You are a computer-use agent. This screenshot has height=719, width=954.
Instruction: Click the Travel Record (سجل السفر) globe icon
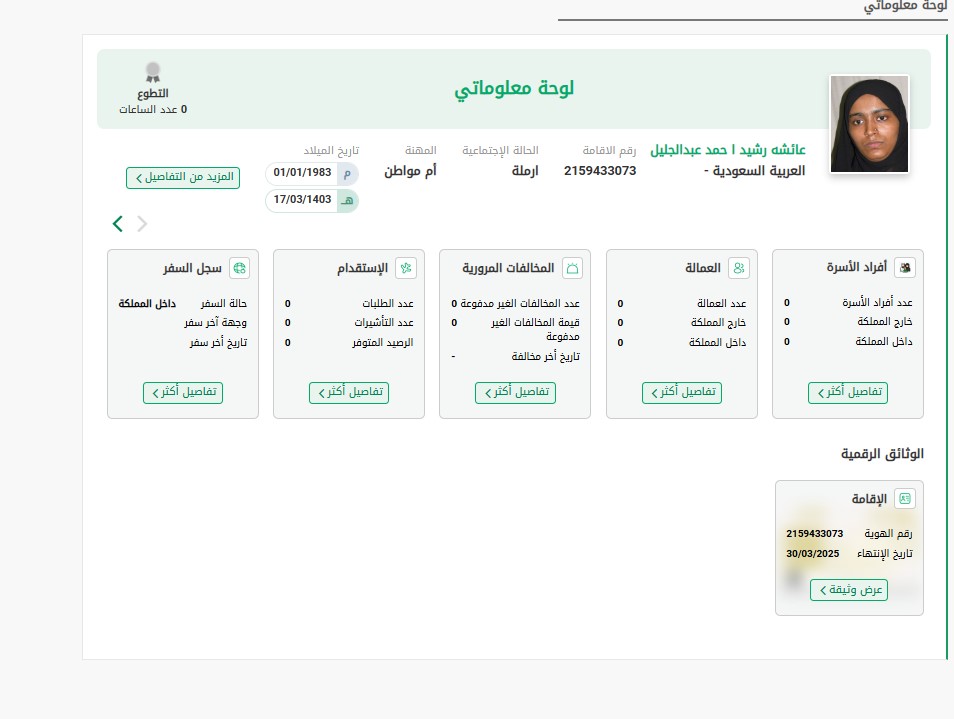pyautogui.click(x=239, y=268)
